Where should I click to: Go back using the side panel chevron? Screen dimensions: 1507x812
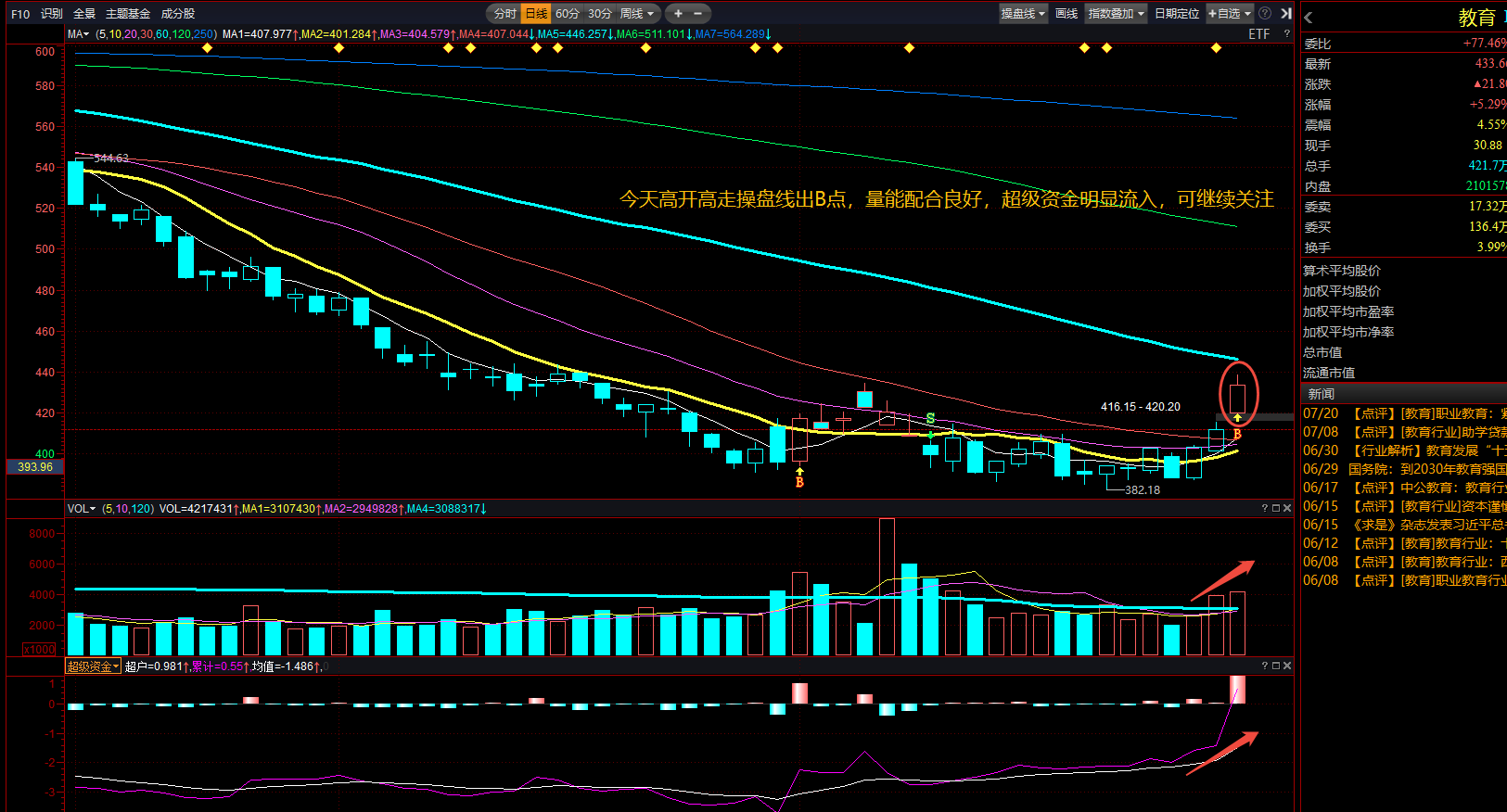pos(1308,18)
